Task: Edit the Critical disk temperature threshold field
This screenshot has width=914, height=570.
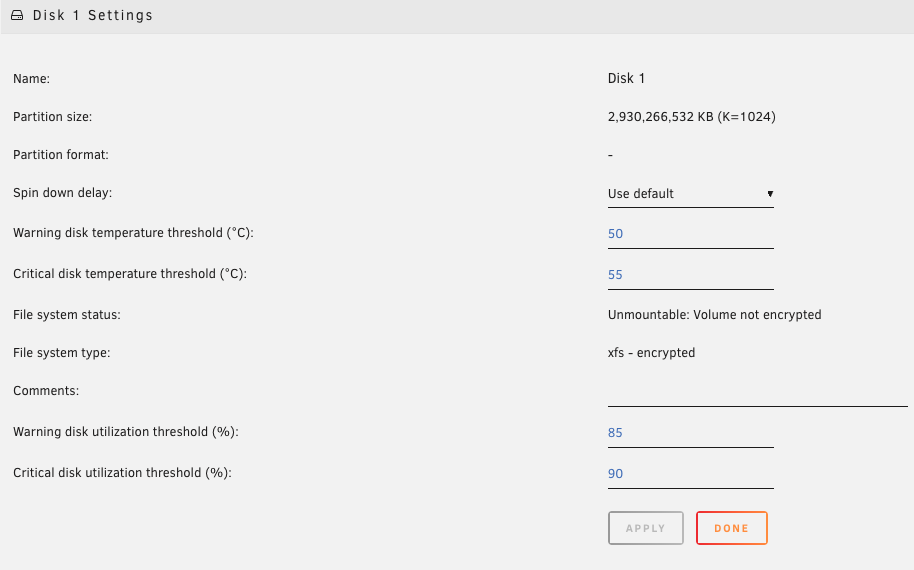Action: 690,275
